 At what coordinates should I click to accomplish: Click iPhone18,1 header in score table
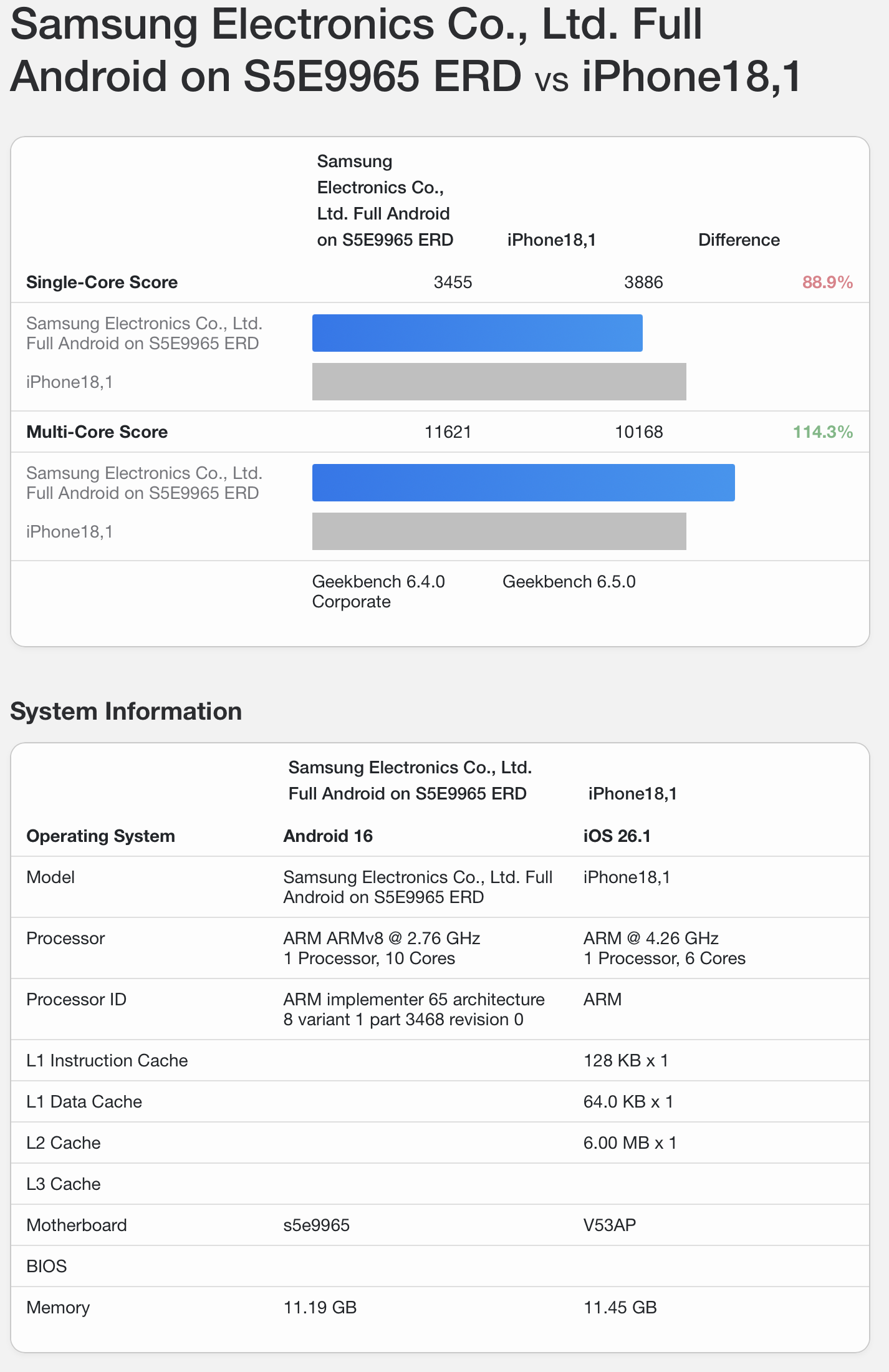551,240
